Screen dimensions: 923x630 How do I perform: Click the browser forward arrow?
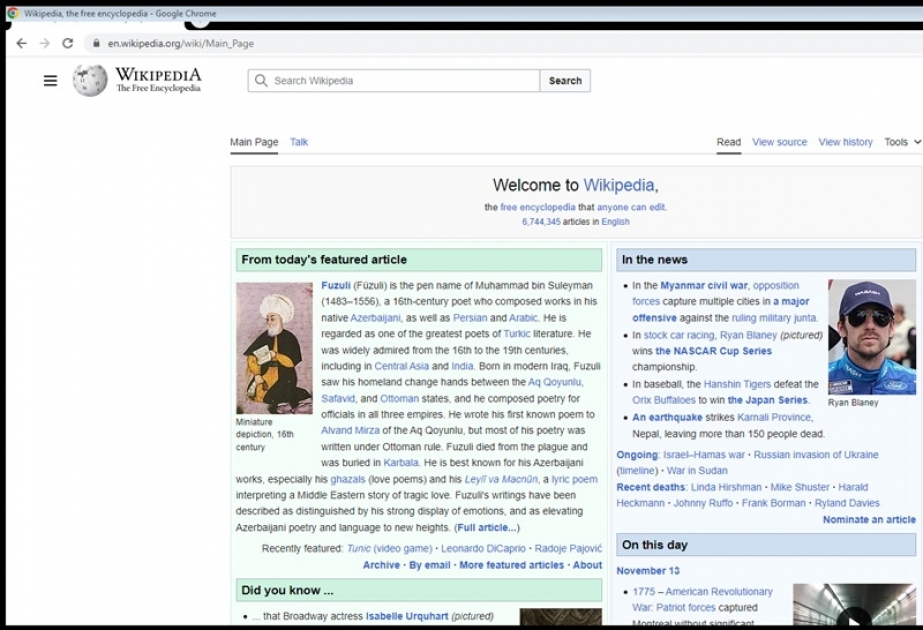[x=45, y=43]
